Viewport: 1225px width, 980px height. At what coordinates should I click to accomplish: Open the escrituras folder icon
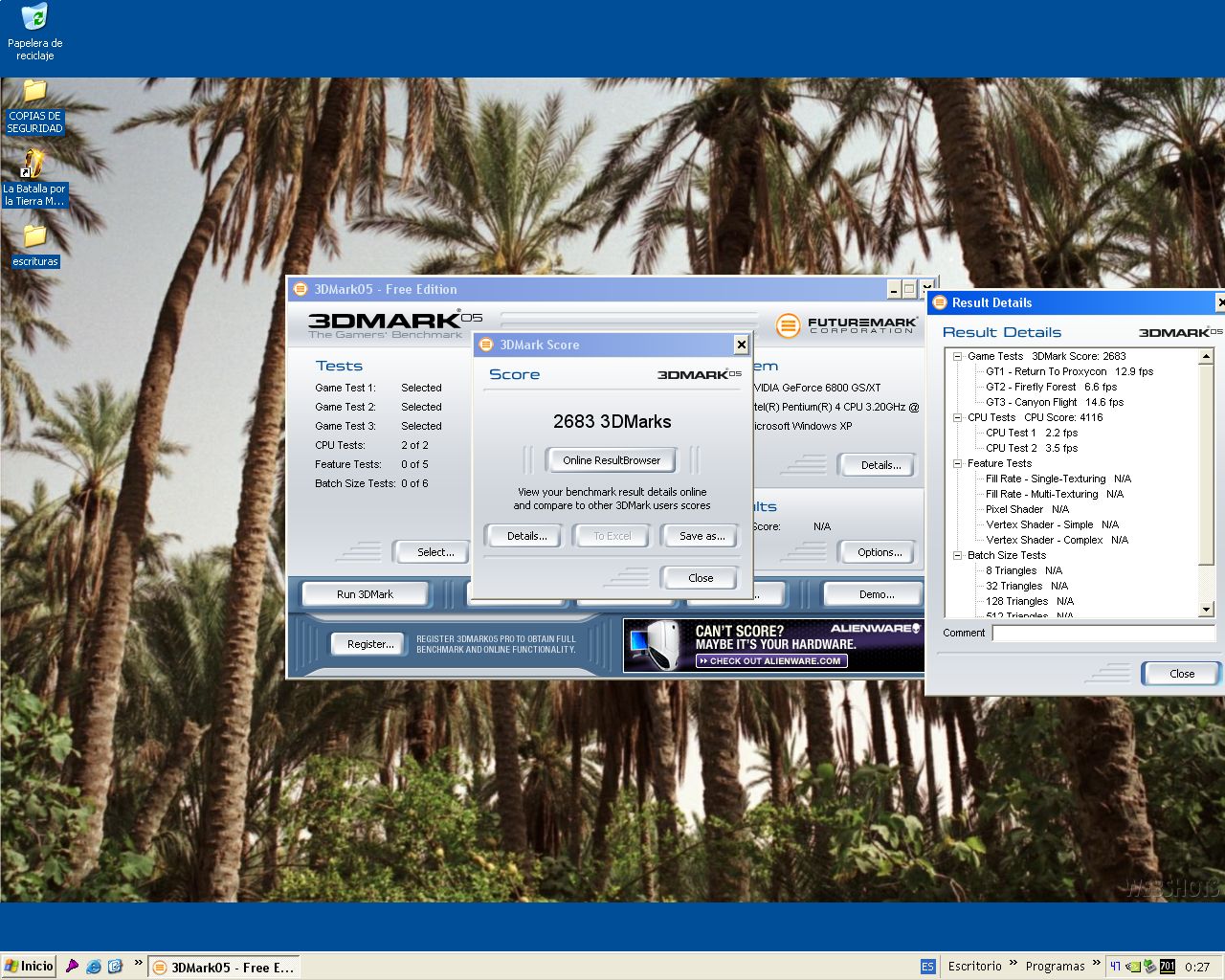[x=34, y=236]
